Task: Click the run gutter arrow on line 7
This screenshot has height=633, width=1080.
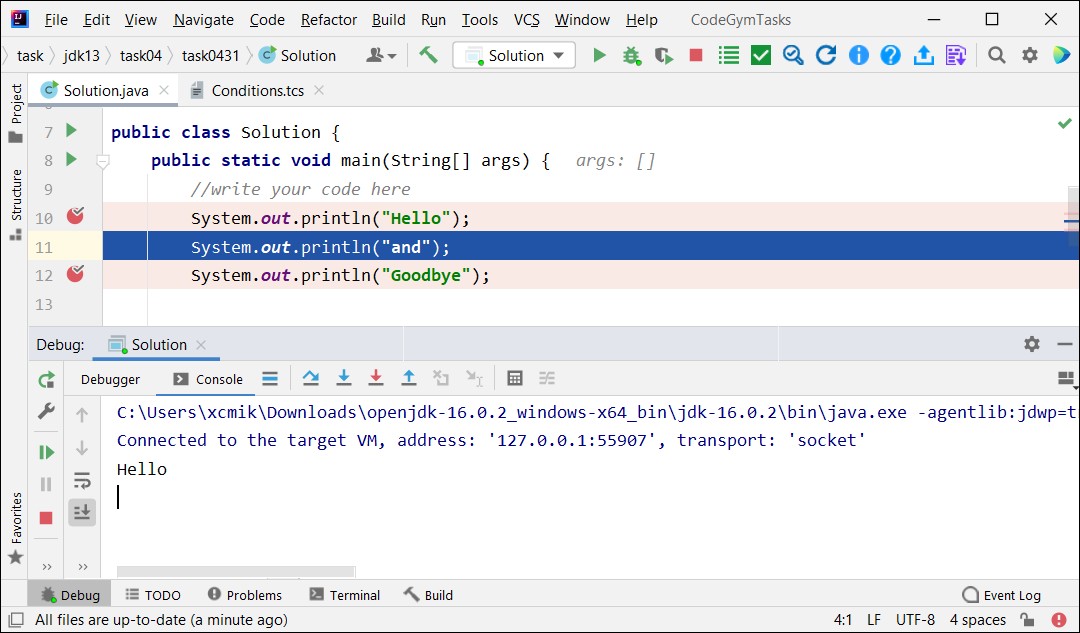Action: pyautogui.click(x=71, y=130)
